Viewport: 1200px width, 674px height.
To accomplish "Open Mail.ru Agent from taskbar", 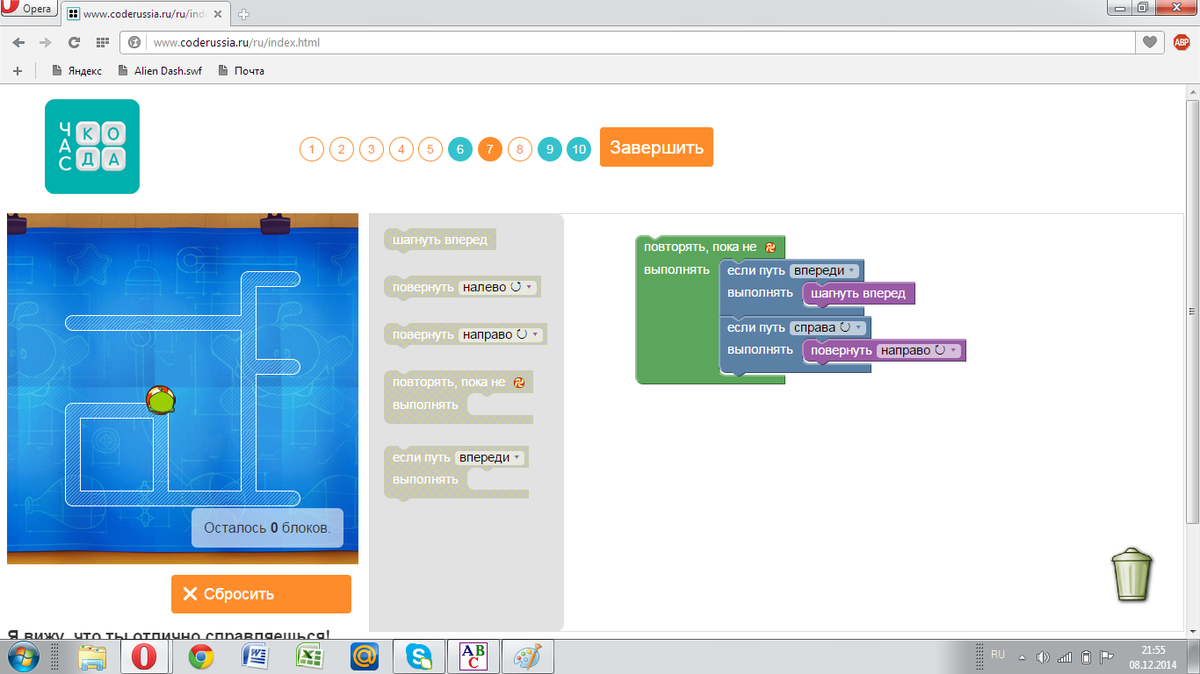I will coord(364,657).
